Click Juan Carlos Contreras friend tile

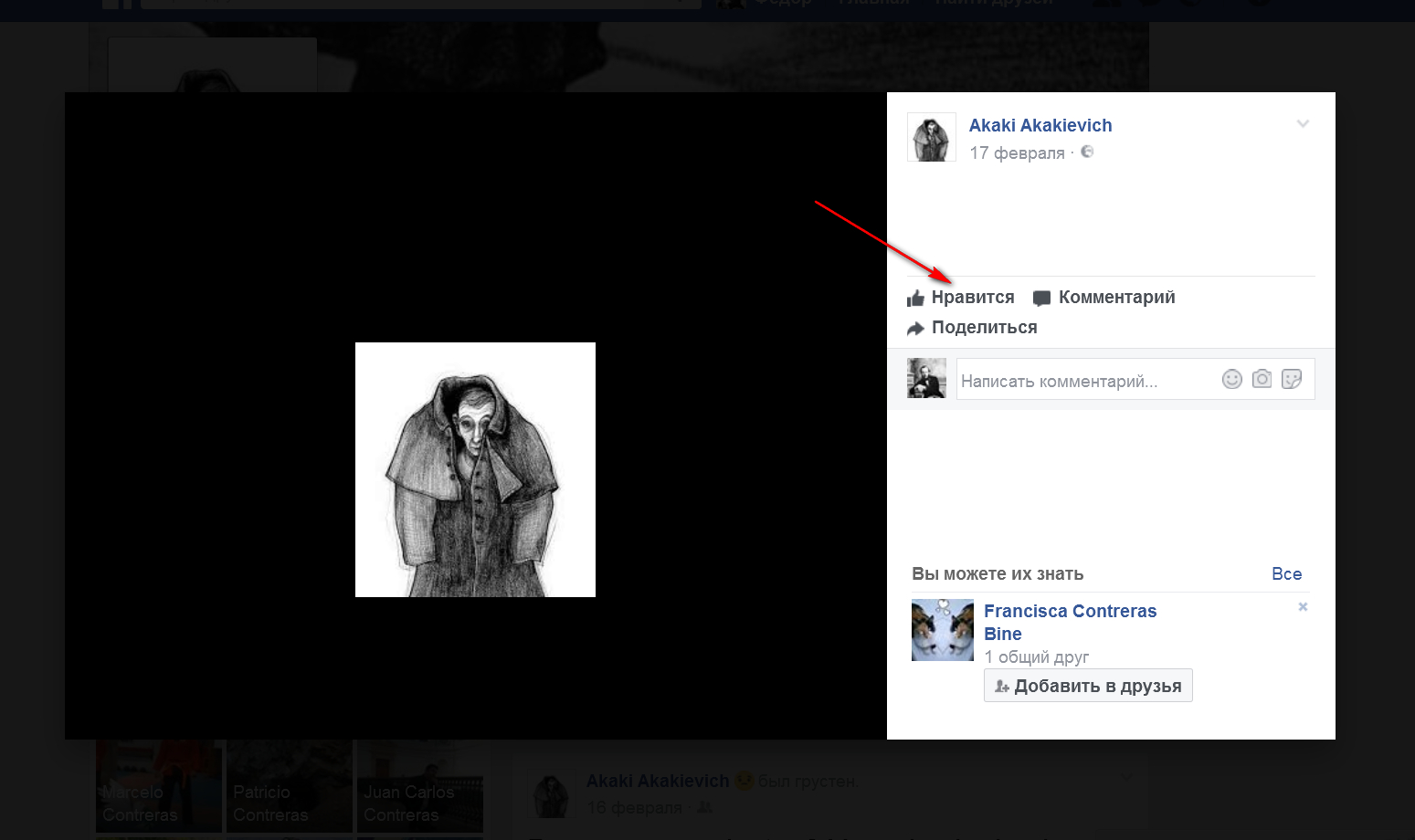(420, 786)
